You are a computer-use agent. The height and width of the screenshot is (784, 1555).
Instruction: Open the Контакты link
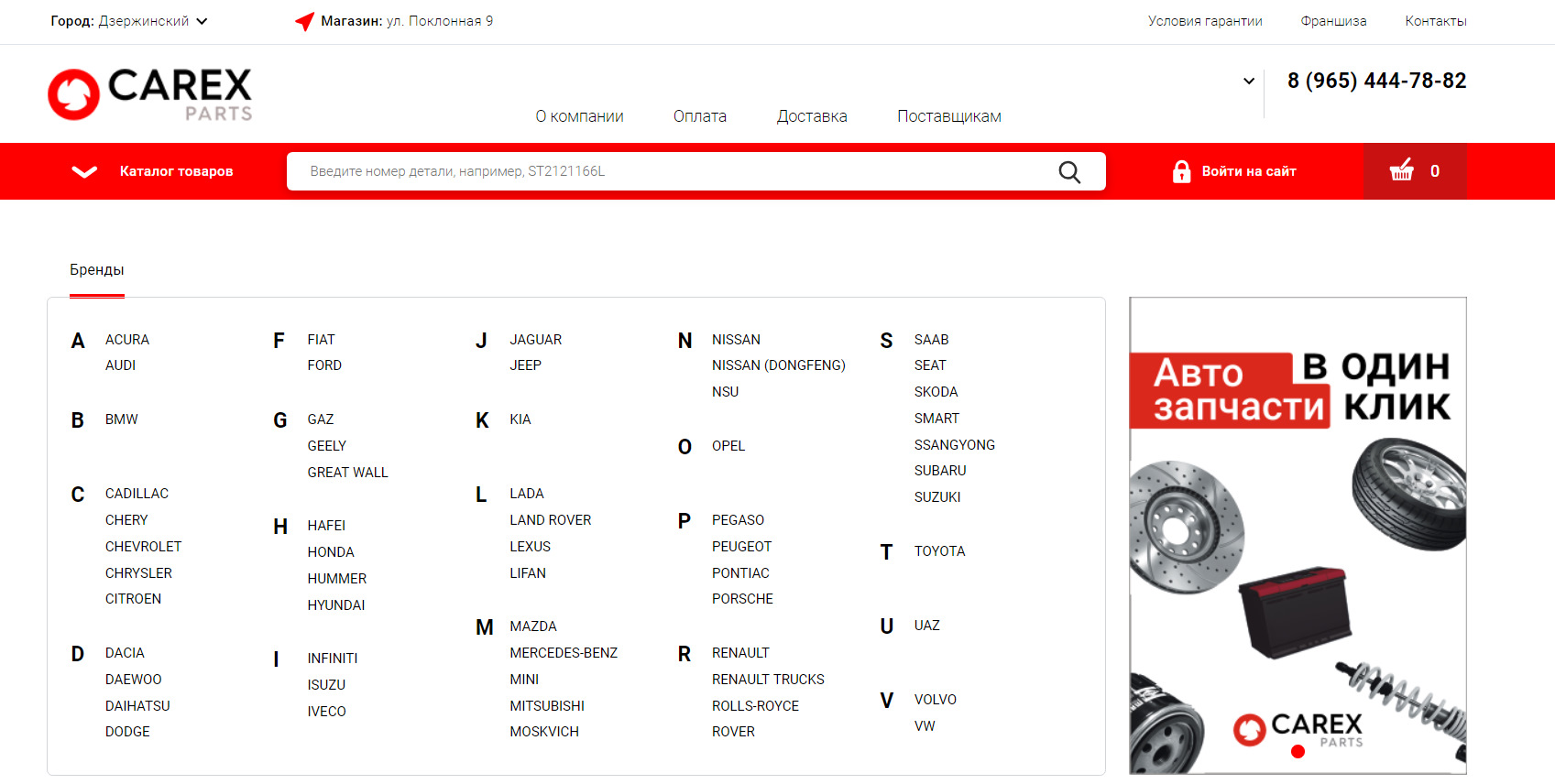(x=1435, y=21)
